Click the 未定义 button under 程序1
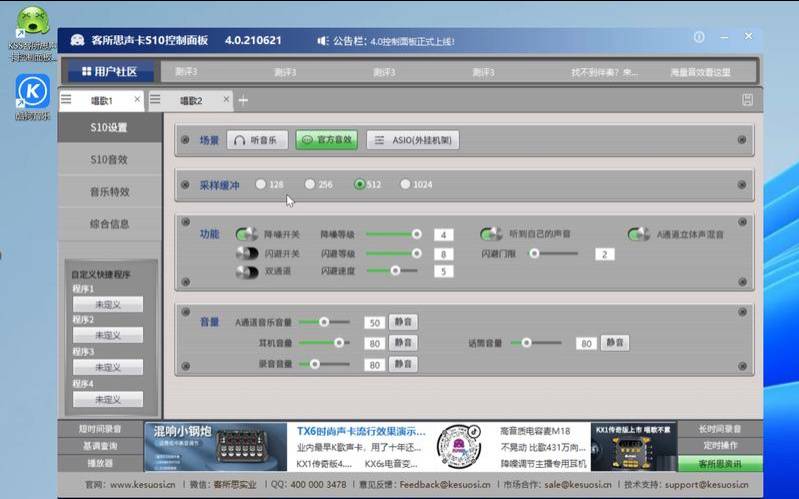 pos(108,304)
